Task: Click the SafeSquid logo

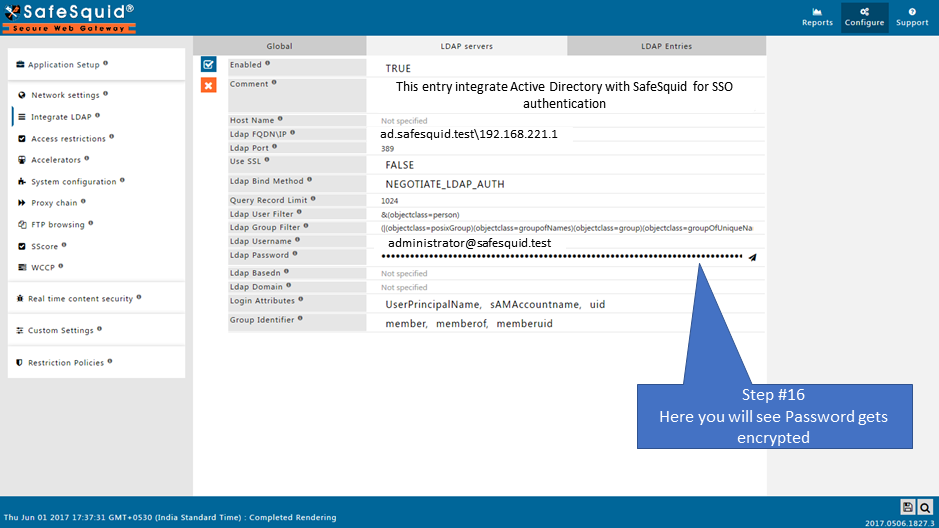Action: (x=69, y=18)
